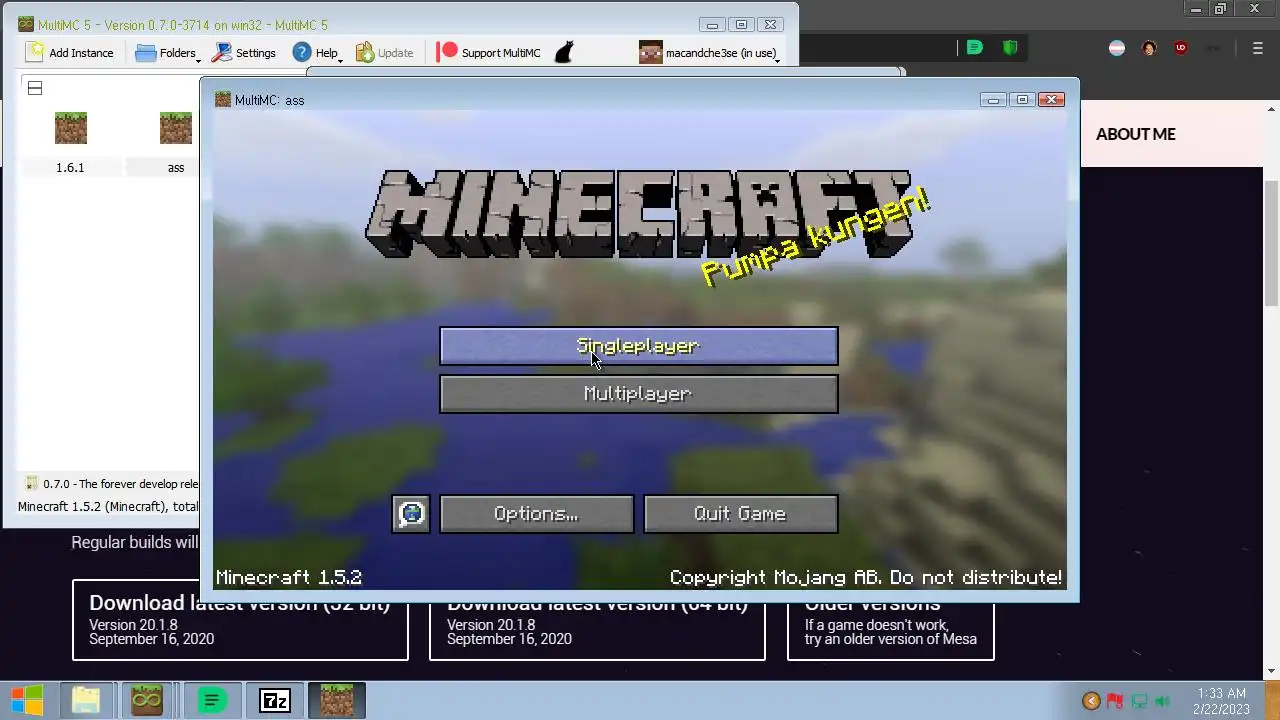1280x720 pixels.
Task: Open the uBlock Origin extension icon
Action: click(x=1181, y=48)
